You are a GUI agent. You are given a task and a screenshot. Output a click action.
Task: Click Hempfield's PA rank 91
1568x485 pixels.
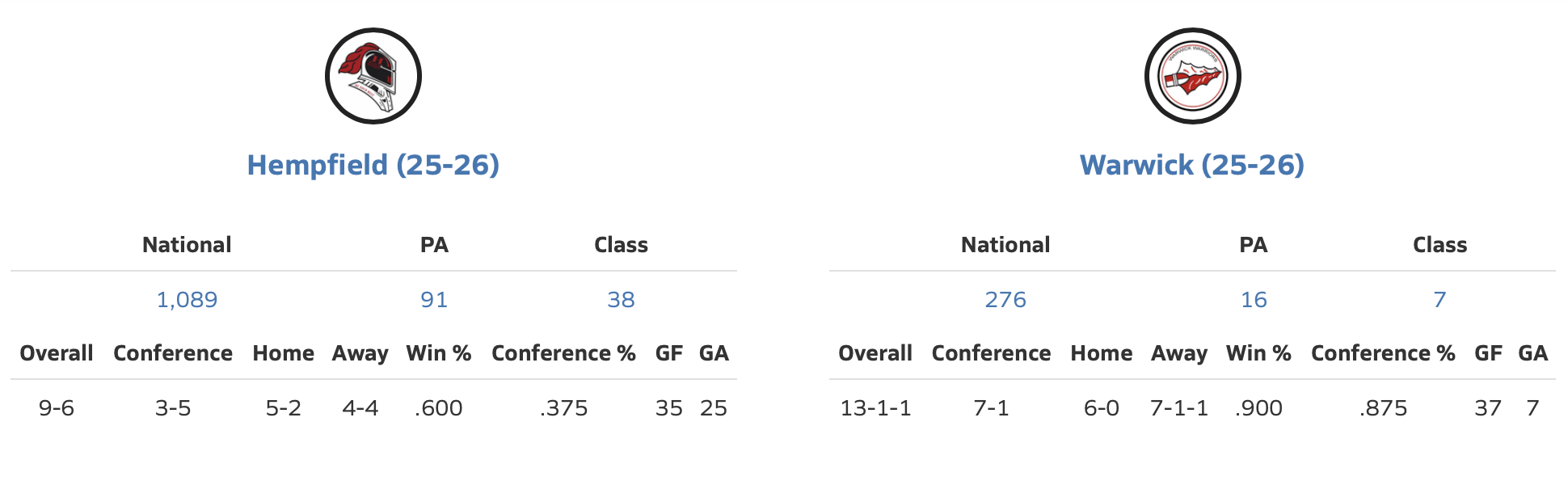(x=434, y=300)
